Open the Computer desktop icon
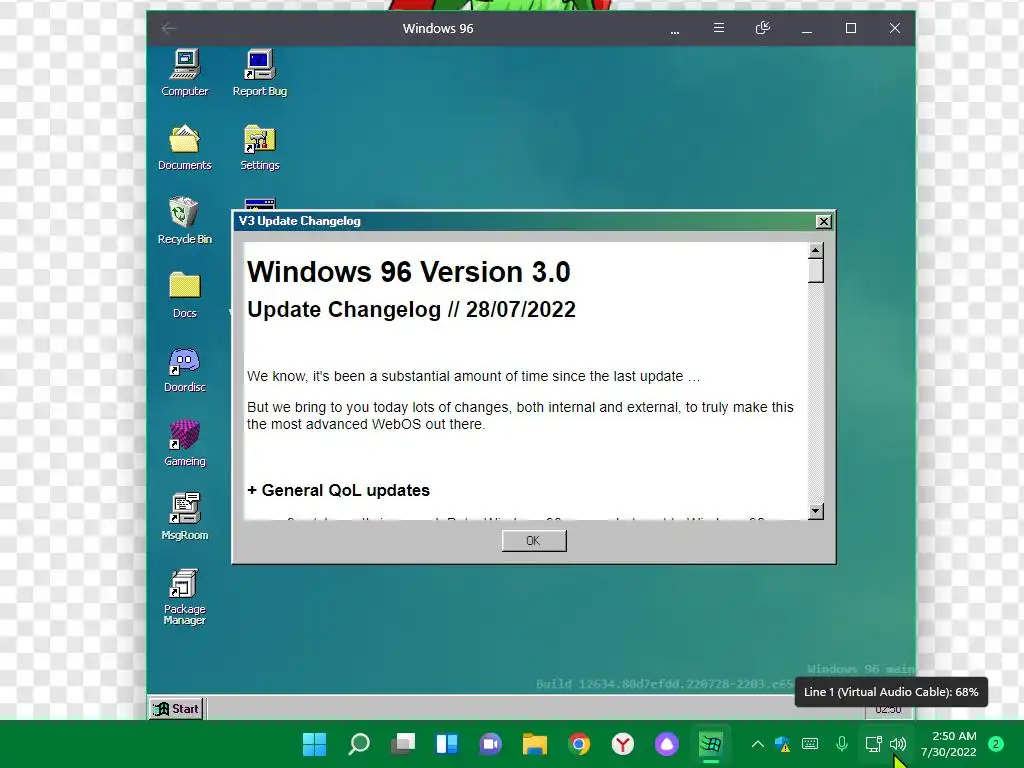Viewport: 1024px width, 768px height. coord(185,73)
